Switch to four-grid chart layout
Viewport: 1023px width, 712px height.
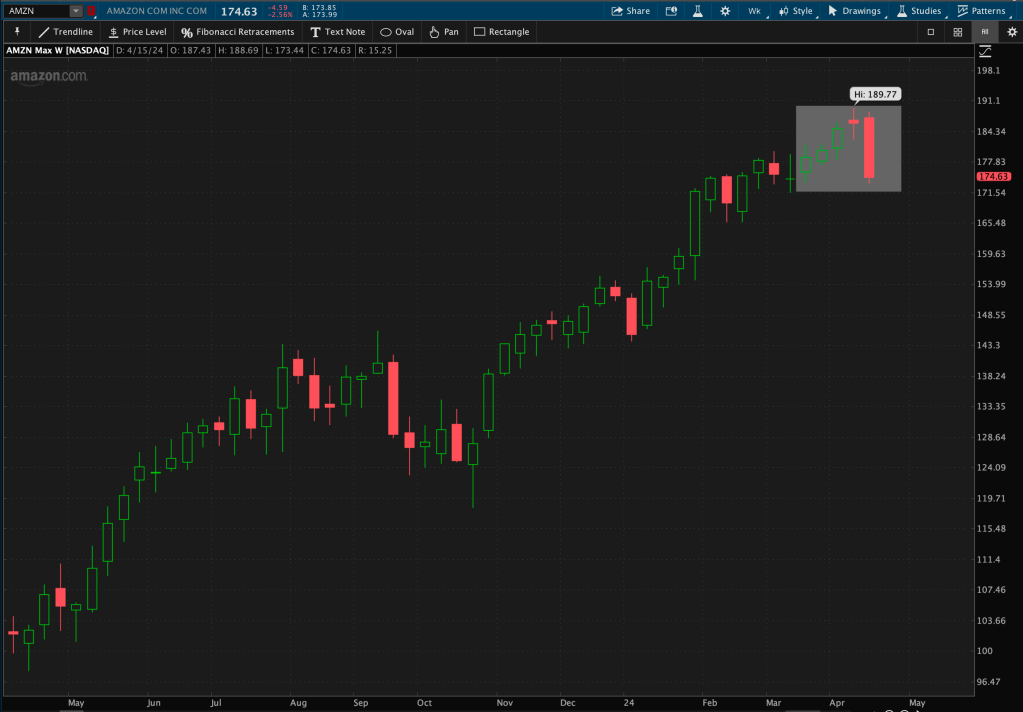tap(957, 32)
